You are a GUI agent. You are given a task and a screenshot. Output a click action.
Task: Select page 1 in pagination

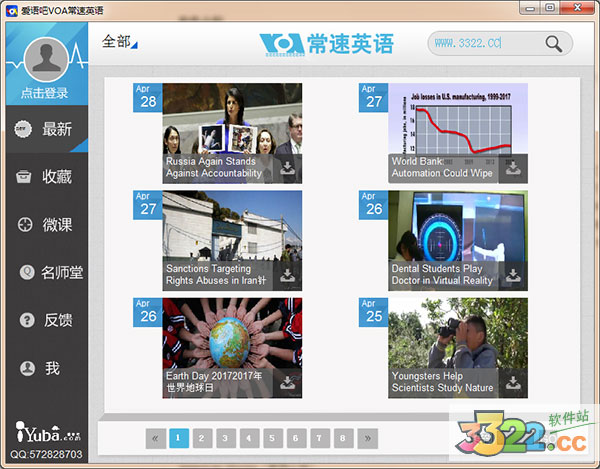(x=179, y=438)
